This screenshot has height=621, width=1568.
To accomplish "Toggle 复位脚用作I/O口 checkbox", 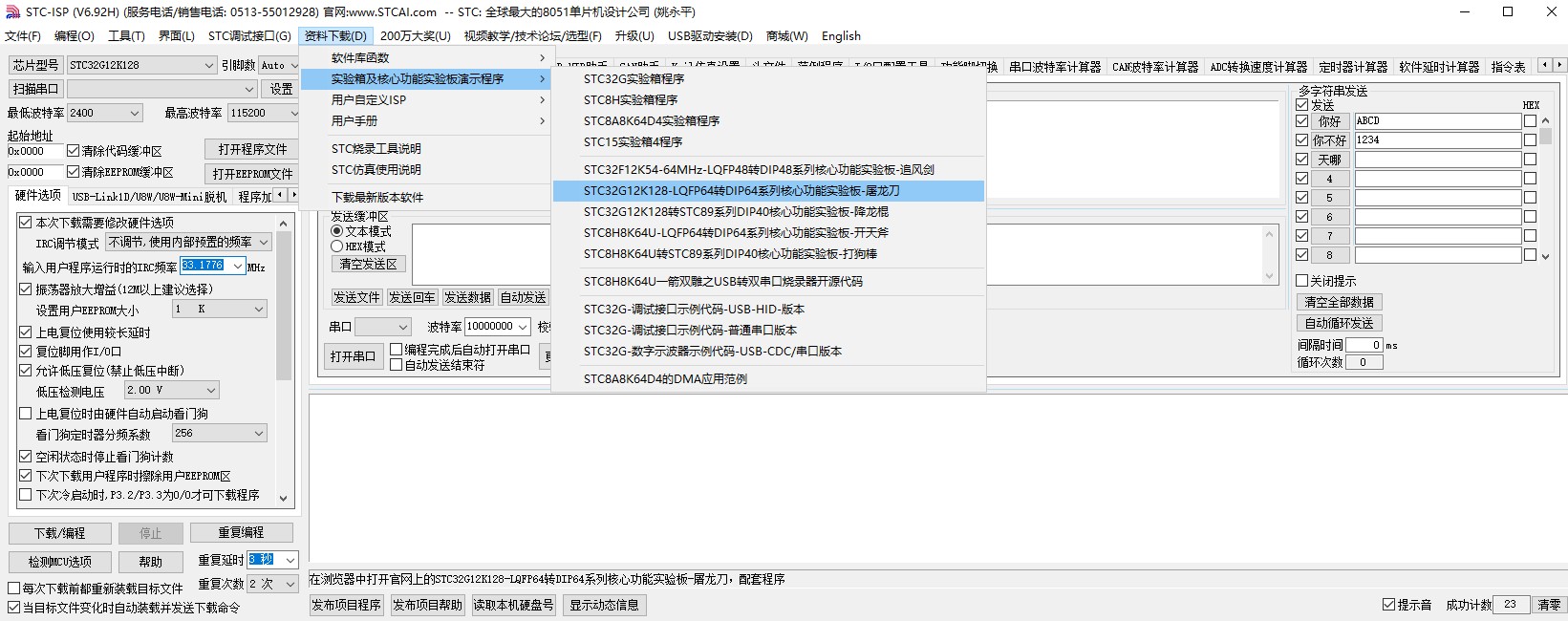I will pyautogui.click(x=26, y=352).
